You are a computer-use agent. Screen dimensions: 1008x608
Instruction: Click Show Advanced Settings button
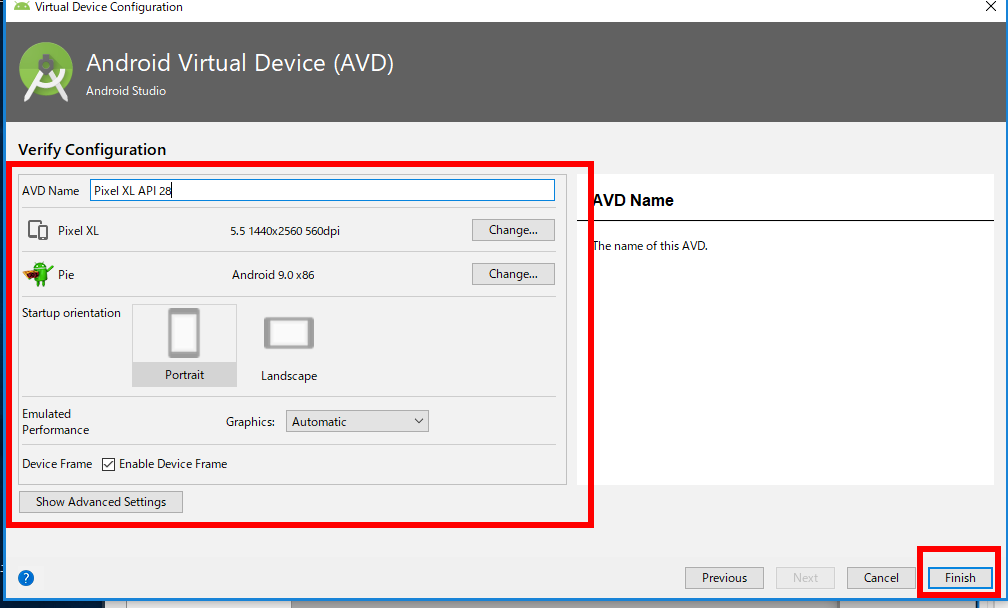point(101,502)
